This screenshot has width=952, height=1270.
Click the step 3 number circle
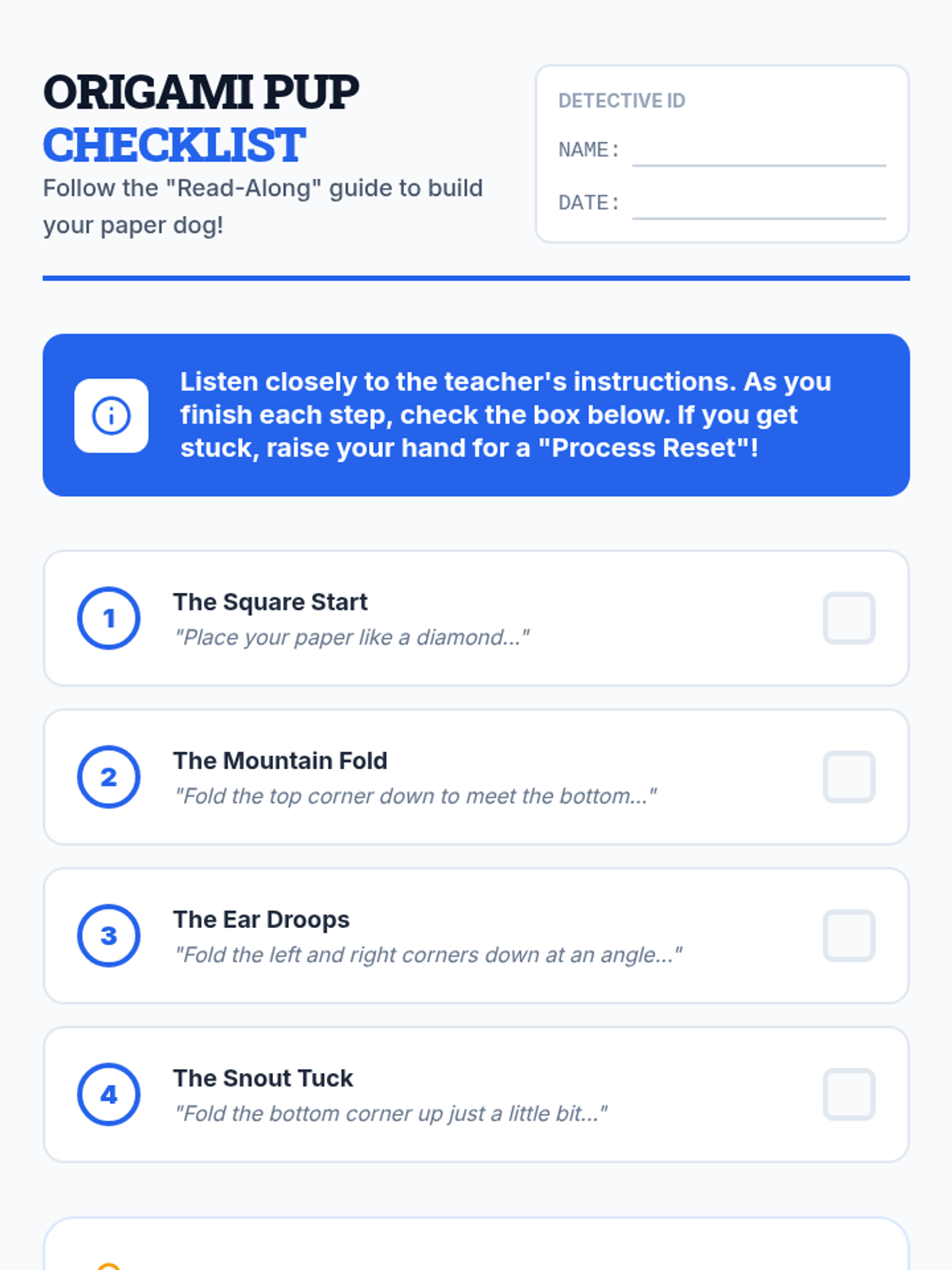pos(109,936)
